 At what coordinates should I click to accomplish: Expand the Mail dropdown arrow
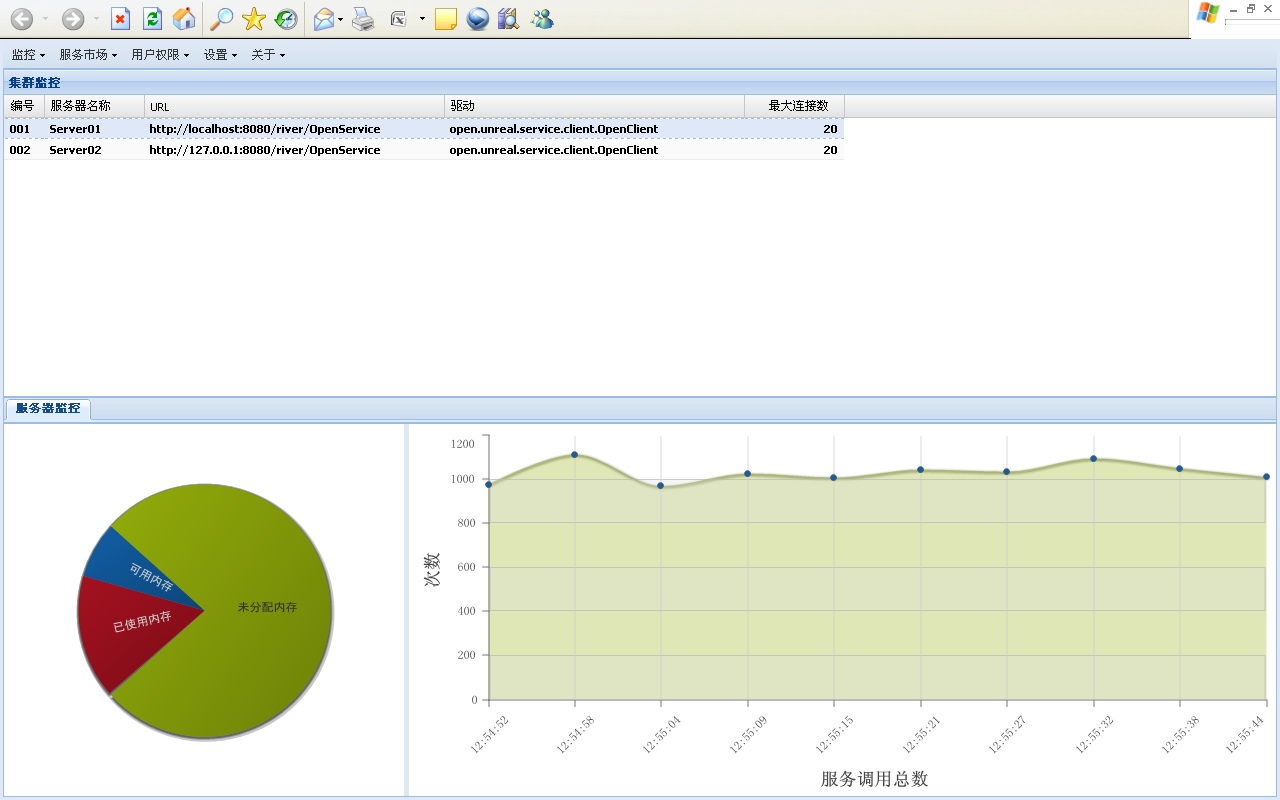[340, 19]
